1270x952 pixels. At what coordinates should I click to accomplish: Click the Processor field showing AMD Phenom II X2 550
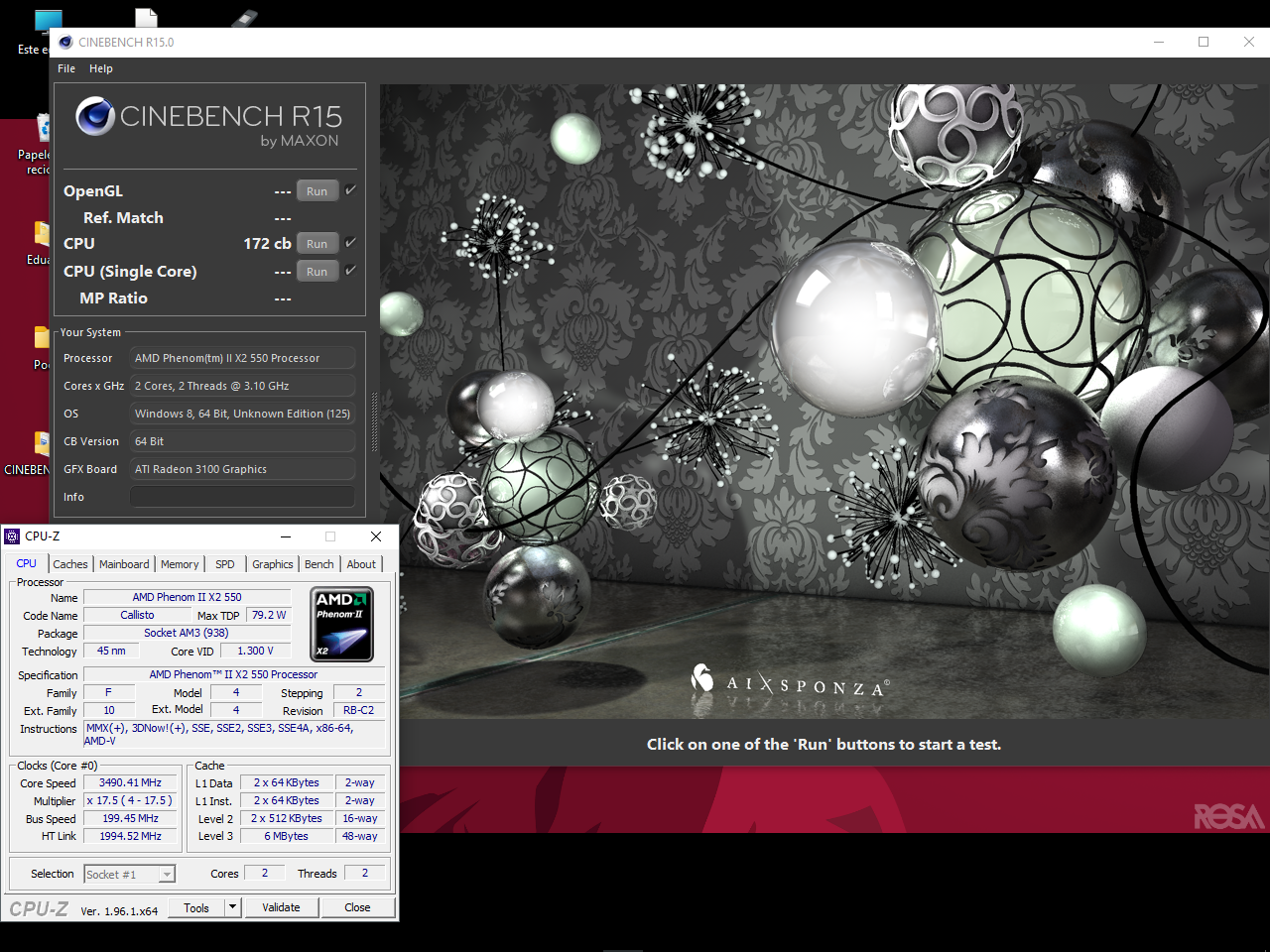[242, 358]
